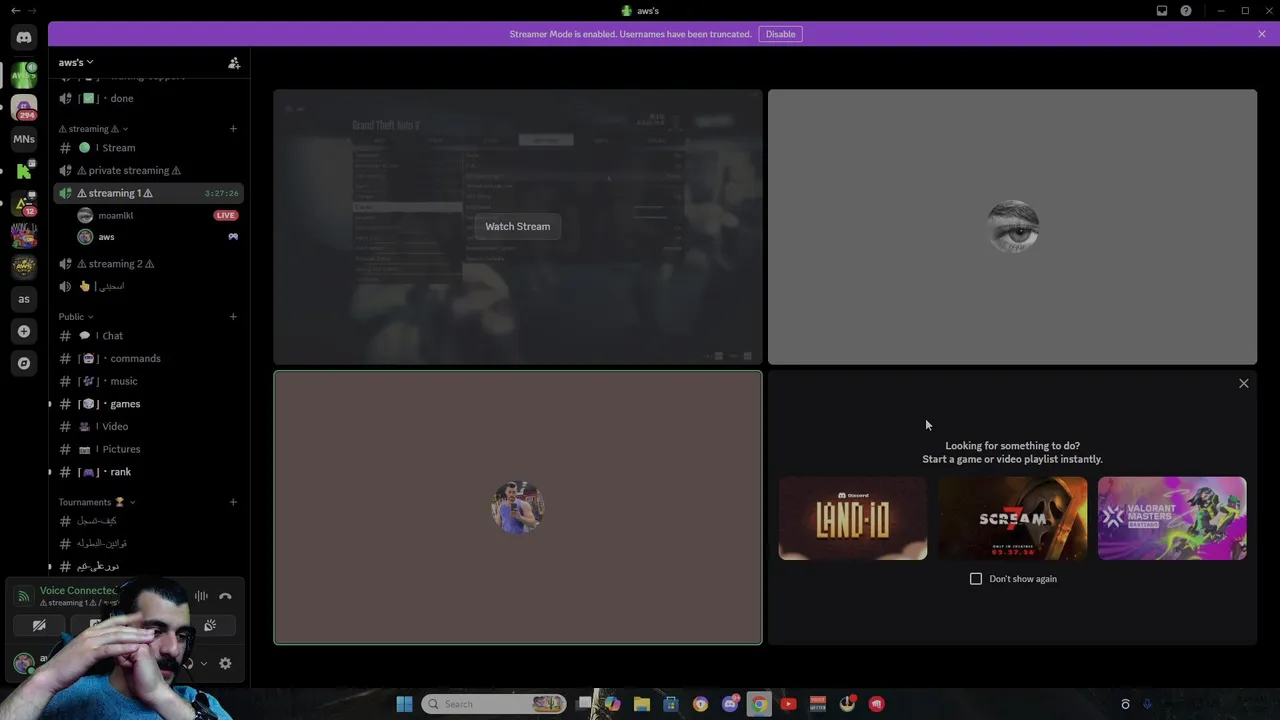
Task: Open the Valorant Masters card
Action: coord(1172,518)
